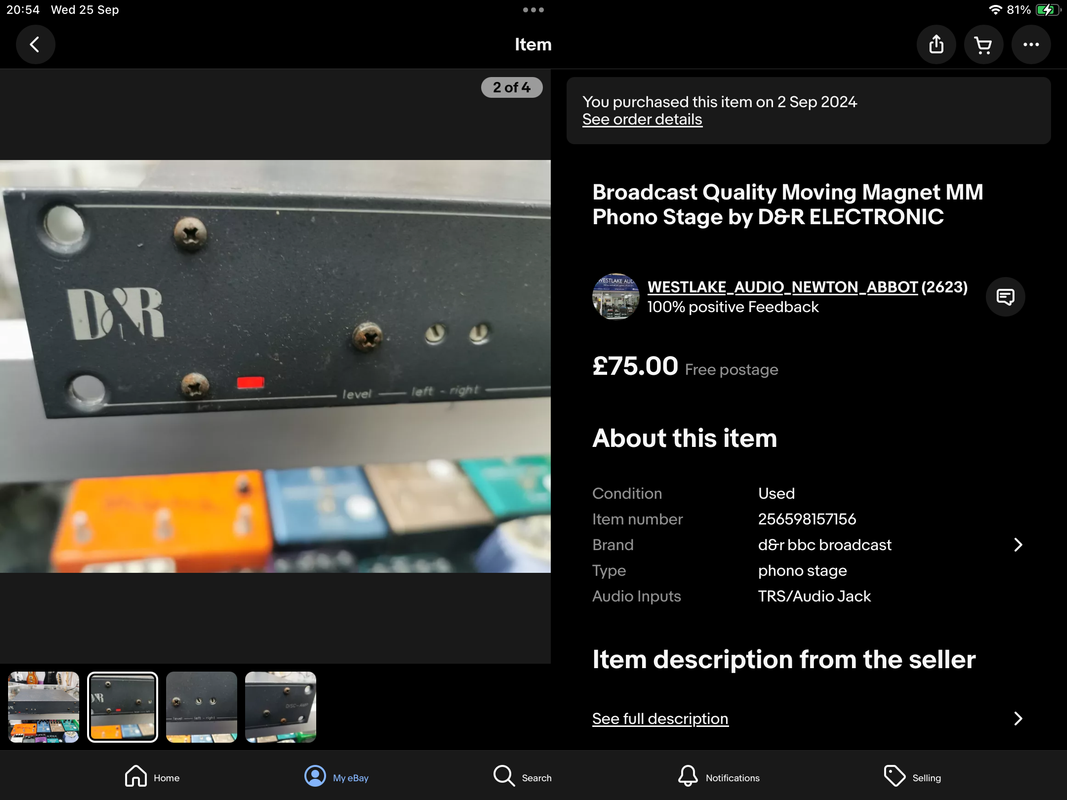Tap the Free postage label

[x=732, y=370]
